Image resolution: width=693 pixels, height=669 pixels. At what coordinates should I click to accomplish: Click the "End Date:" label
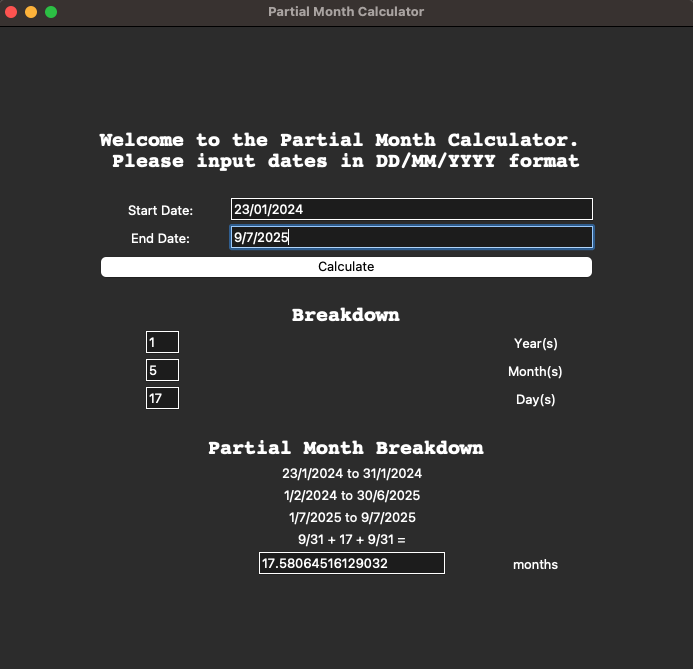click(160, 238)
